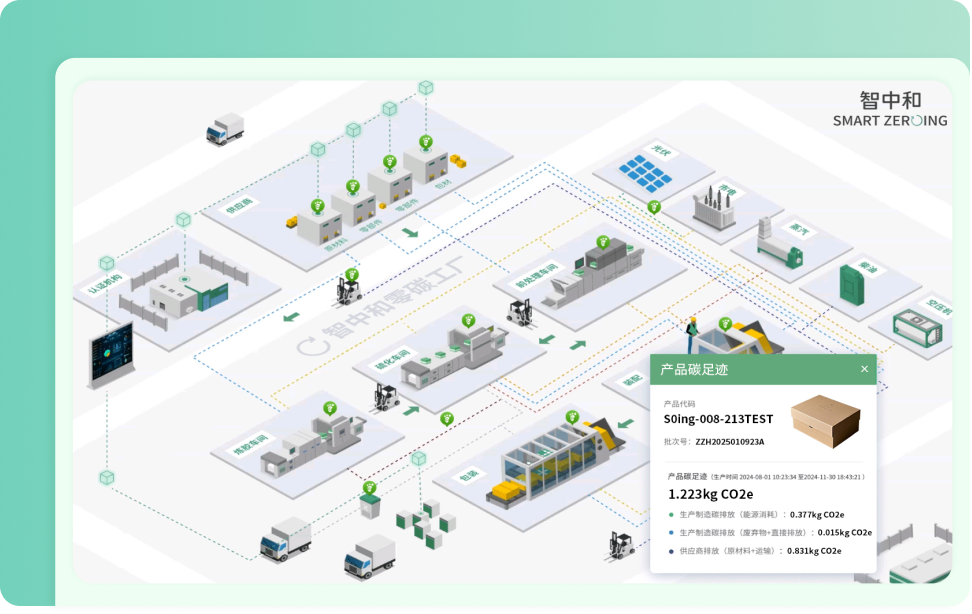Click the product code S0ing-008-213TEST

(718, 420)
